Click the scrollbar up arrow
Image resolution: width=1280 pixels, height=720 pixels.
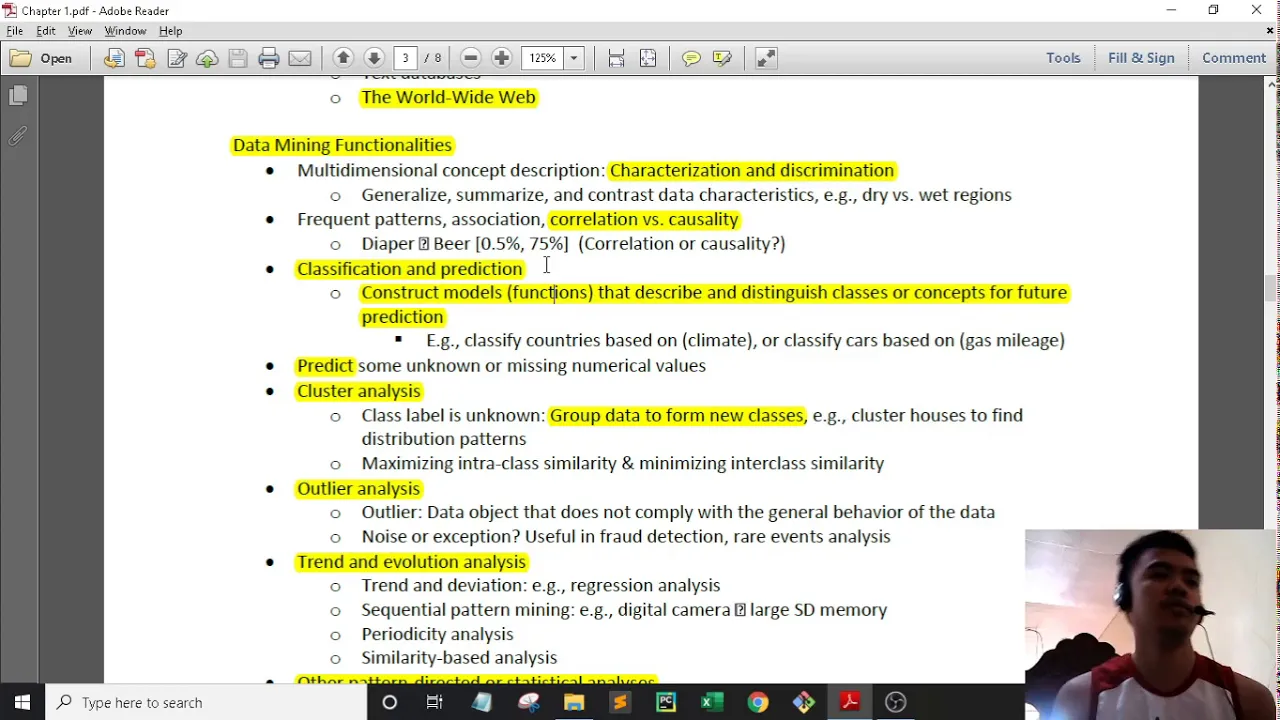click(x=1271, y=84)
